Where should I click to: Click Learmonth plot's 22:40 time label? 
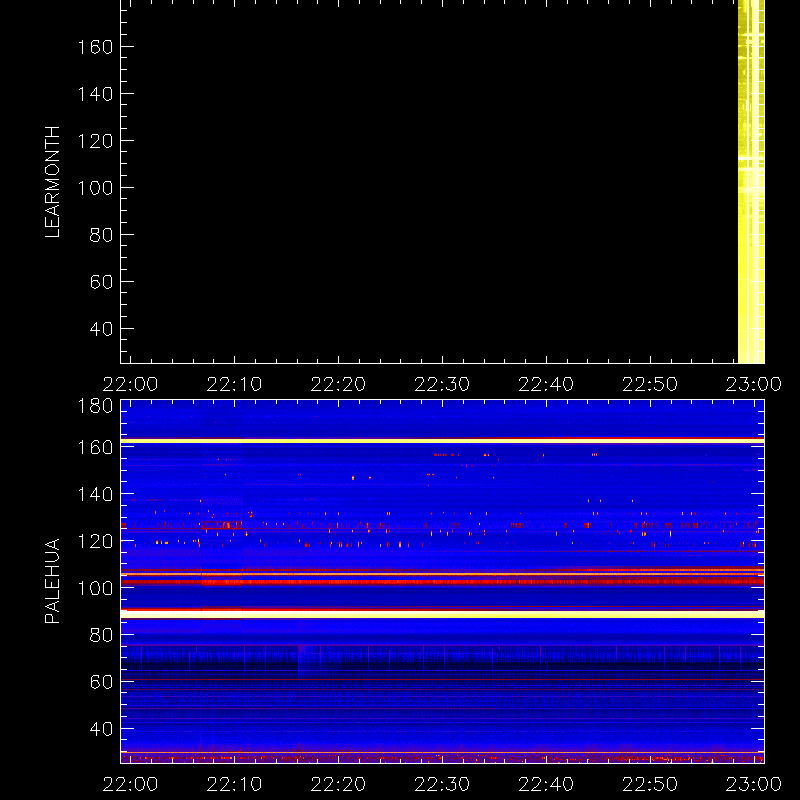click(x=546, y=384)
